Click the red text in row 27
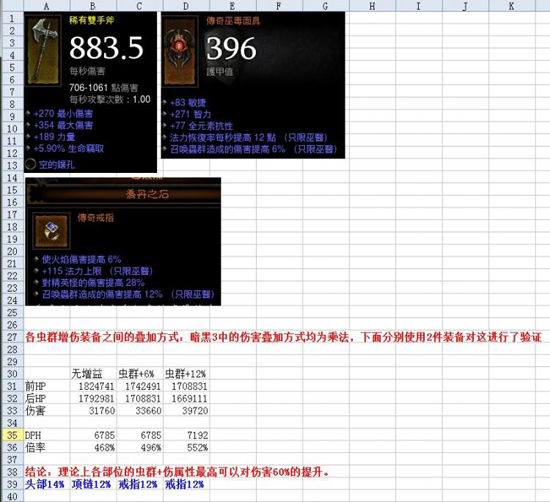The width and height of the screenshot is (550, 502). pyautogui.click(x=283, y=337)
